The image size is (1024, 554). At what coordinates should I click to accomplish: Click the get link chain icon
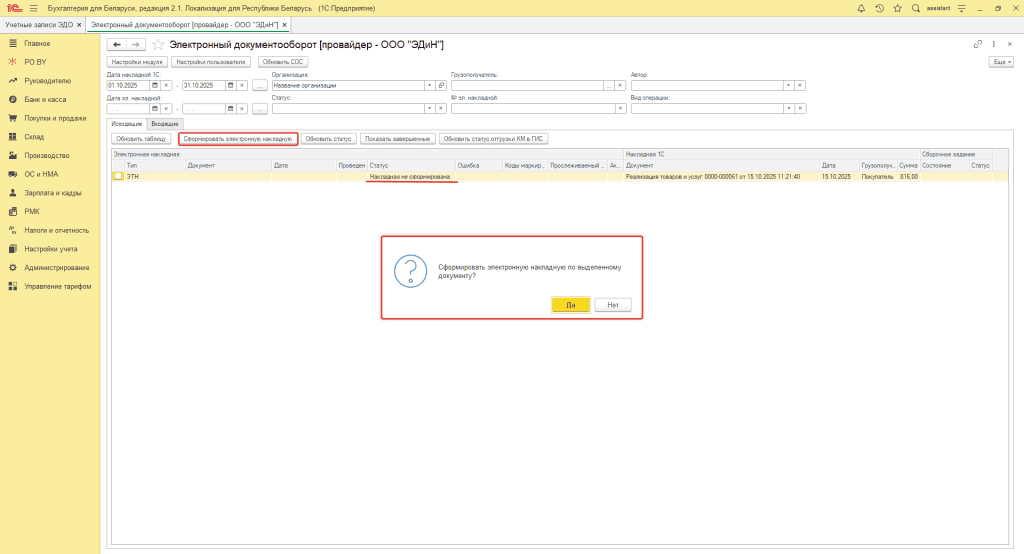tap(978, 45)
